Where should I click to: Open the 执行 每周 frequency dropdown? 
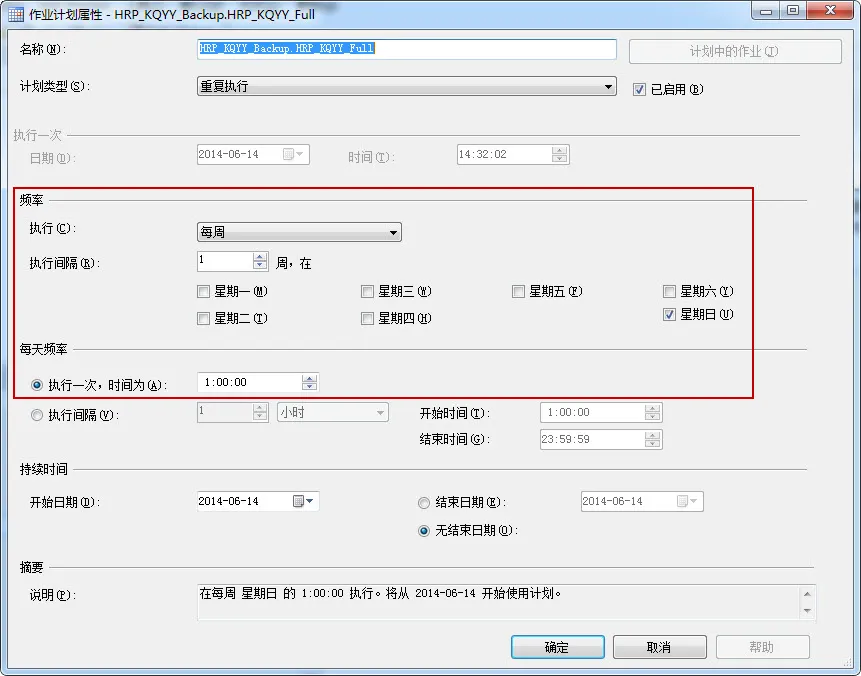(x=299, y=232)
